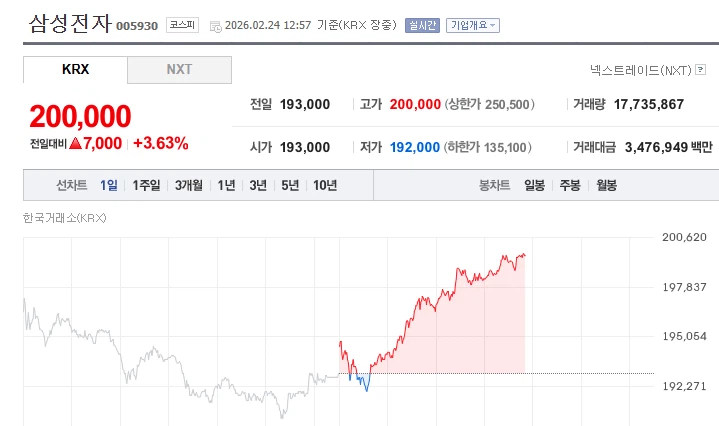This screenshot has height=426, width=719.
Task: Switch to 주봉 weekly candle chart
Action: tap(570, 185)
